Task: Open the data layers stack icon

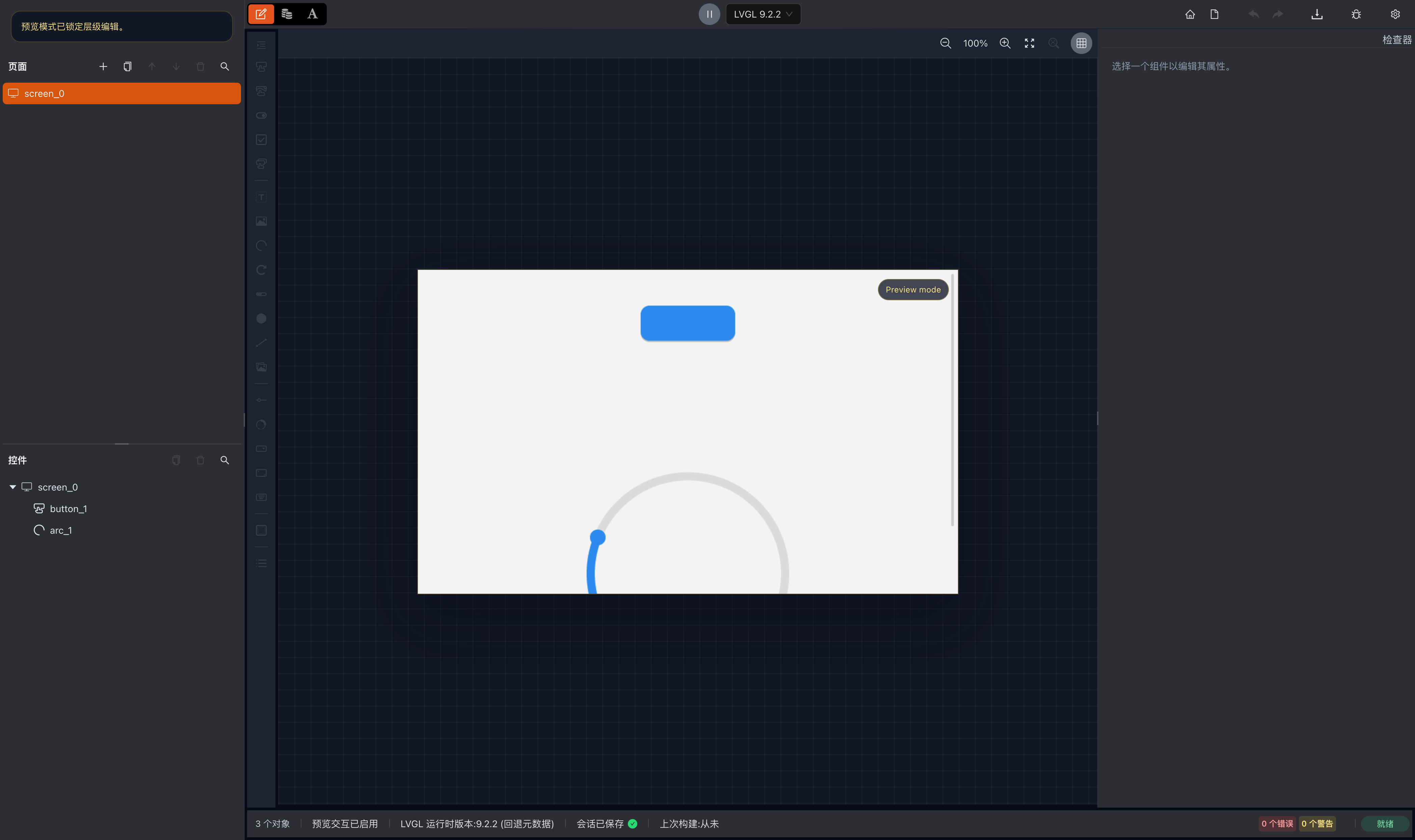Action: coord(287,14)
